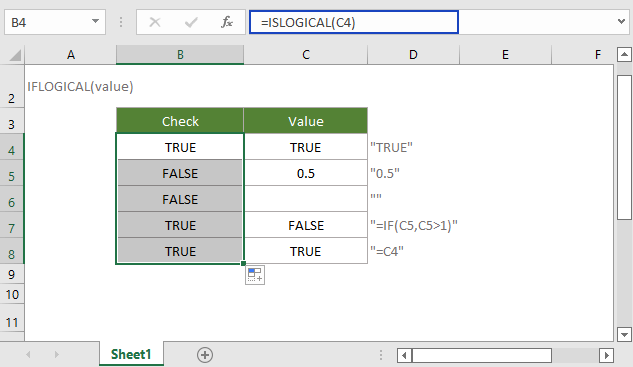Select cell C5 containing 0.5
Screen dimensions: 633x367
click(306, 173)
